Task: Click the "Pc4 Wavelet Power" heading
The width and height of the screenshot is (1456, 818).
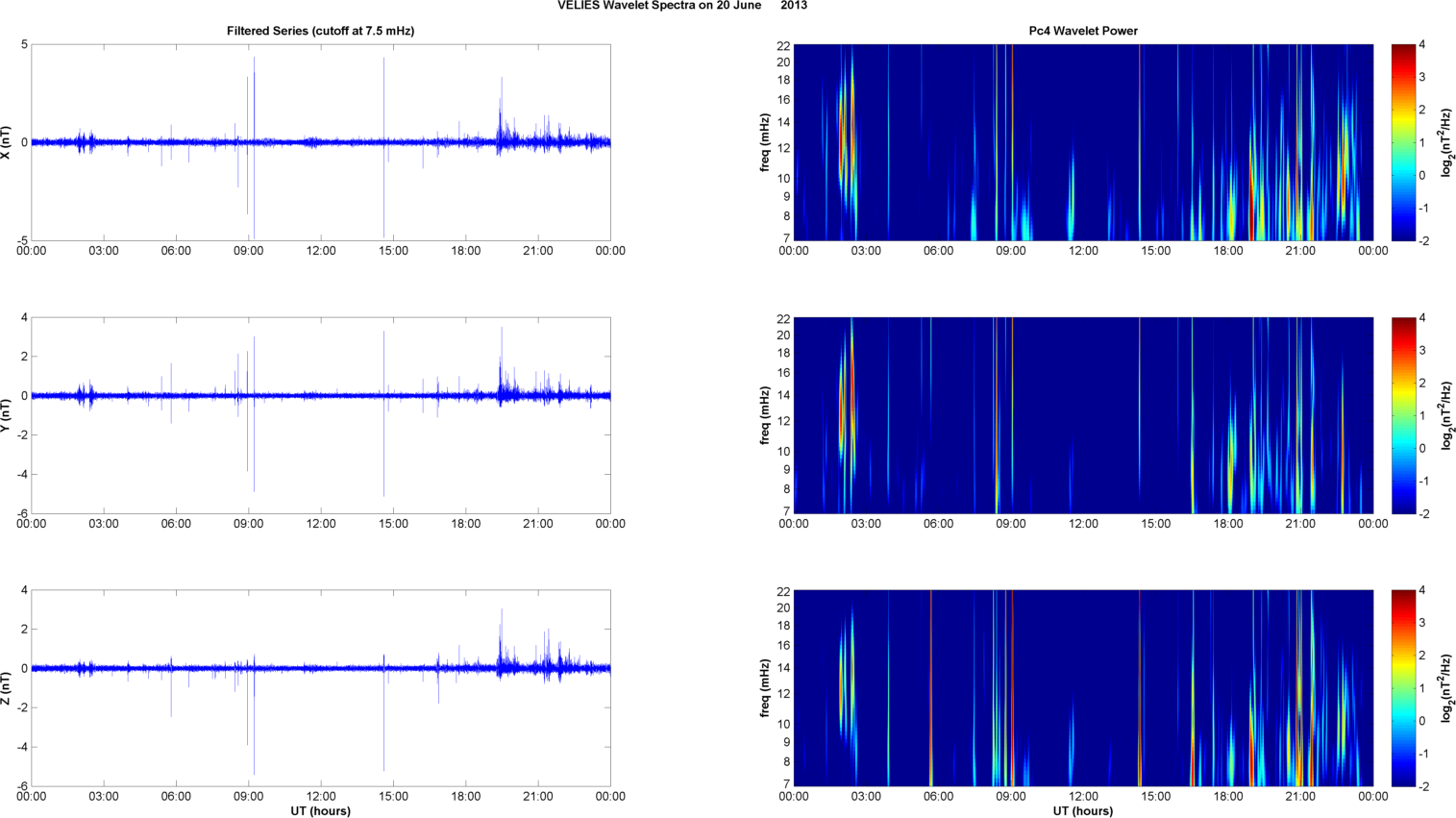Action: [x=1083, y=31]
